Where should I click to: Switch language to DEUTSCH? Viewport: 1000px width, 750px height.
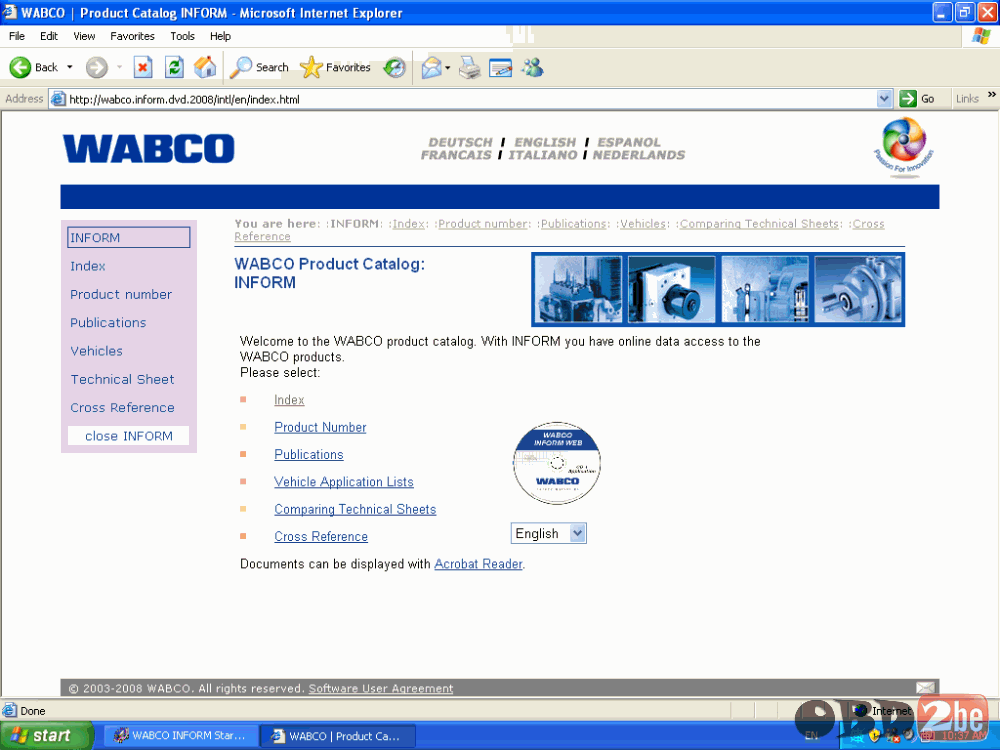coord(460,142)
